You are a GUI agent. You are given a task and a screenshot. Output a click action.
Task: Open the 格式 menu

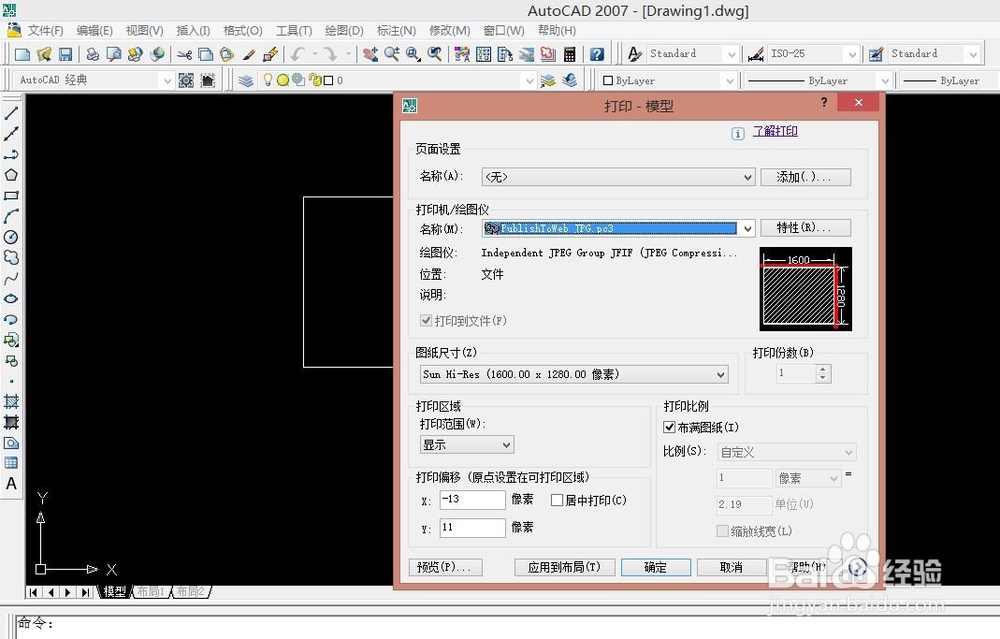click(x=241, y=30)
